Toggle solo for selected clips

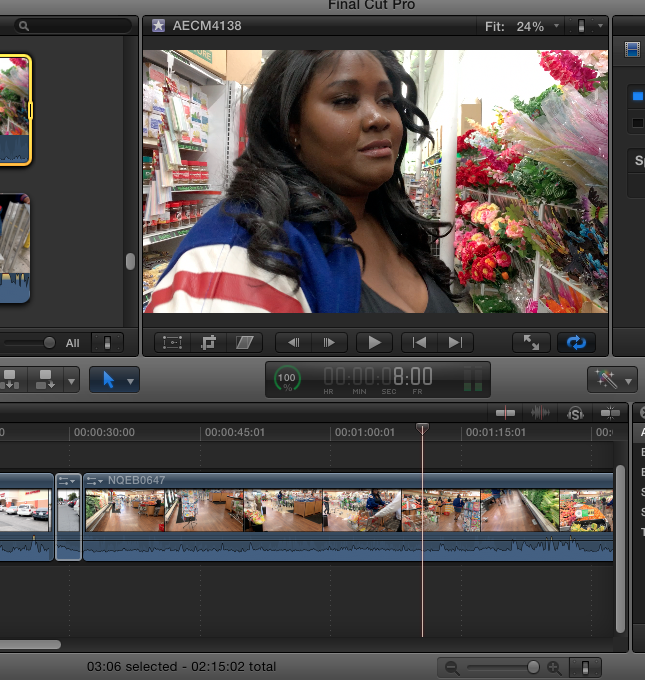point(575,413)
